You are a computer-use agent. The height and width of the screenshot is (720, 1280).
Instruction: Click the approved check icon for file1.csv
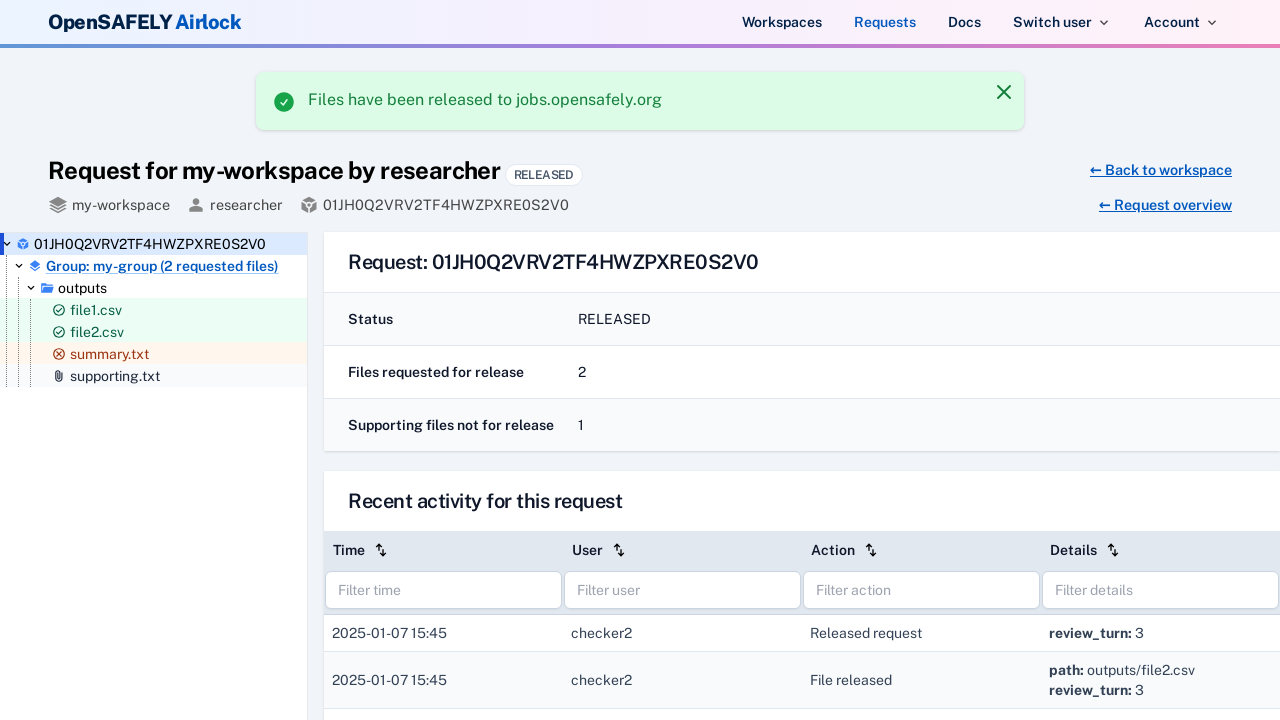[x=59, y=310]
